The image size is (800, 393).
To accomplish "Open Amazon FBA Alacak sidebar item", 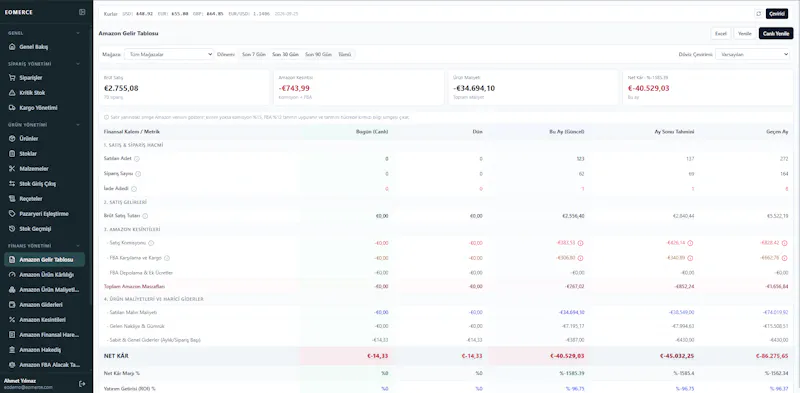I will click(x=44, y=365).
